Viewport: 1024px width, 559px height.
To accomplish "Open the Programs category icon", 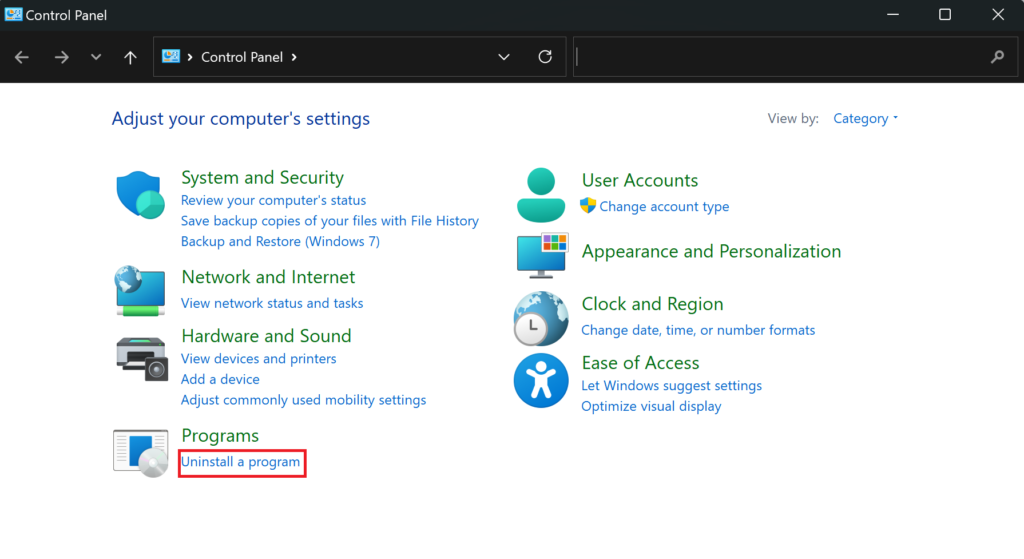I will point(141,452).
